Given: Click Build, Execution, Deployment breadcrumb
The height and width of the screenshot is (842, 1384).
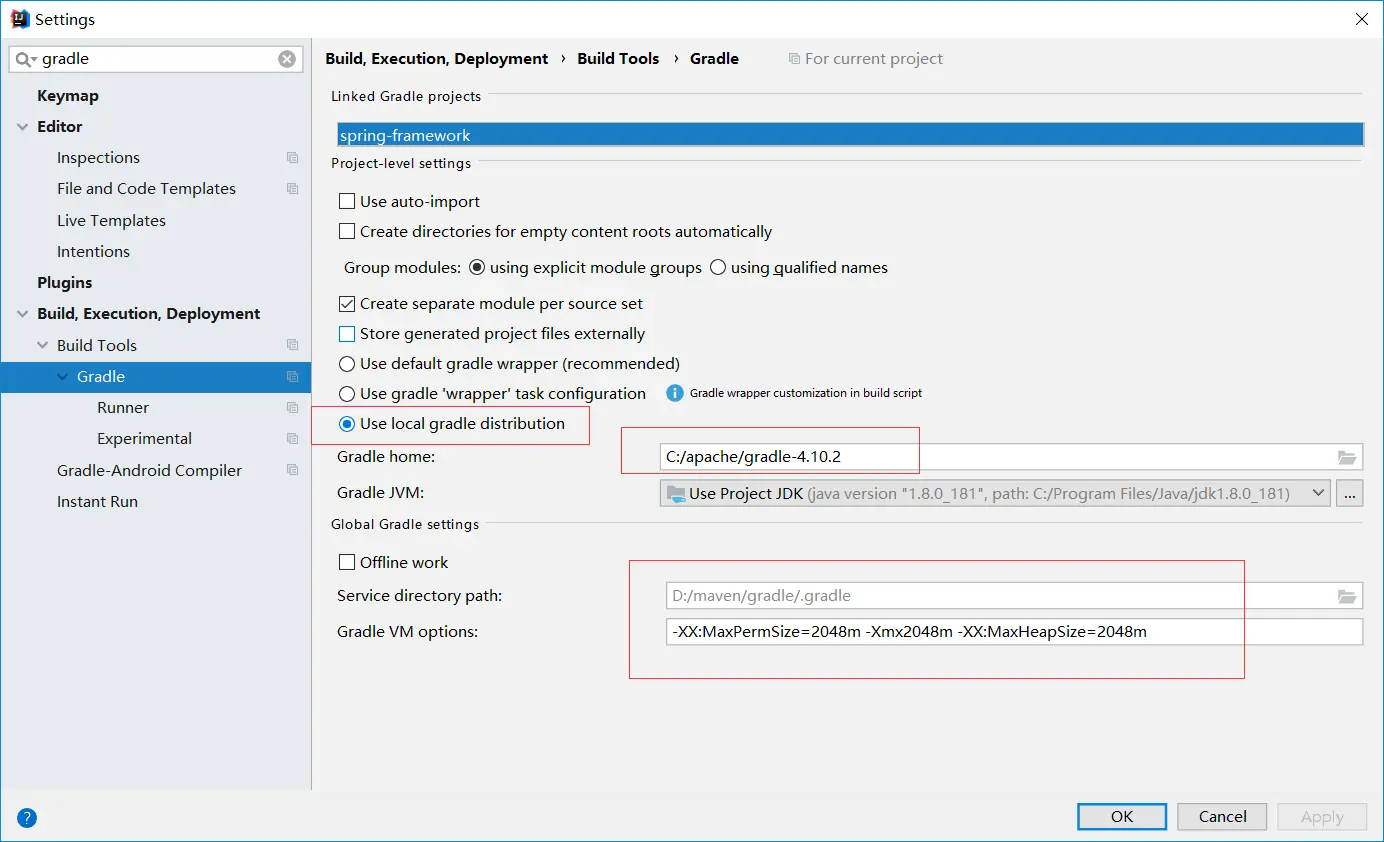Looking at the screenshot, I should click(x=437, y=59).
